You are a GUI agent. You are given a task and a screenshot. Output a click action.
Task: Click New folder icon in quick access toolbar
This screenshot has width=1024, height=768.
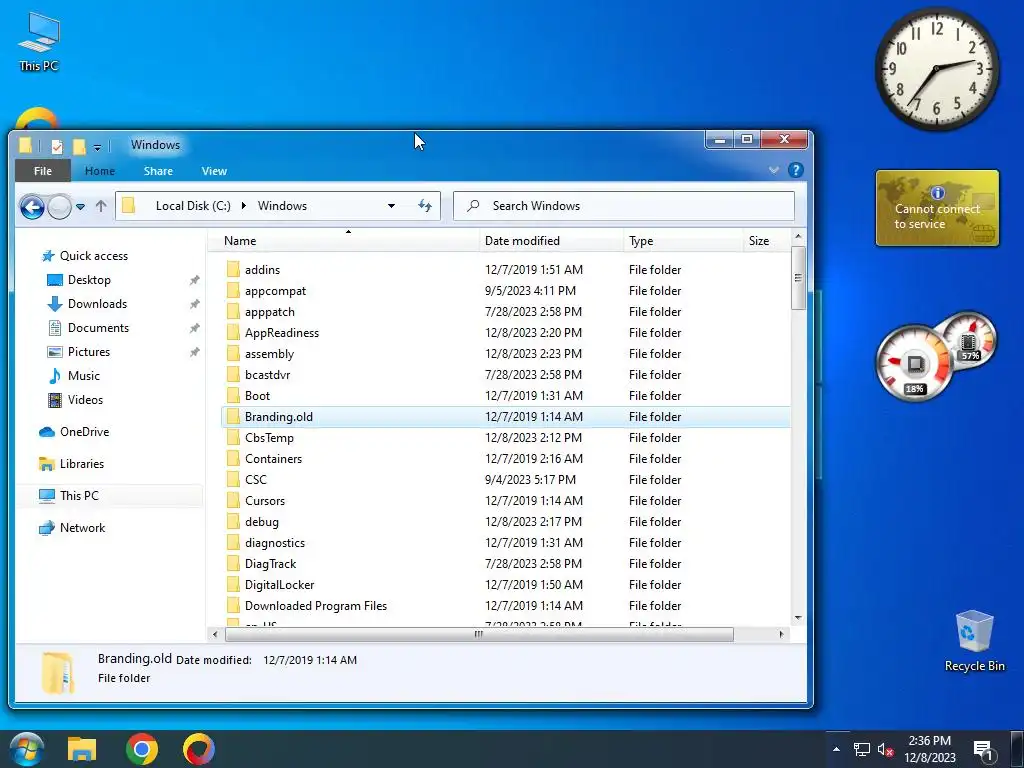[x=79, y=146]
